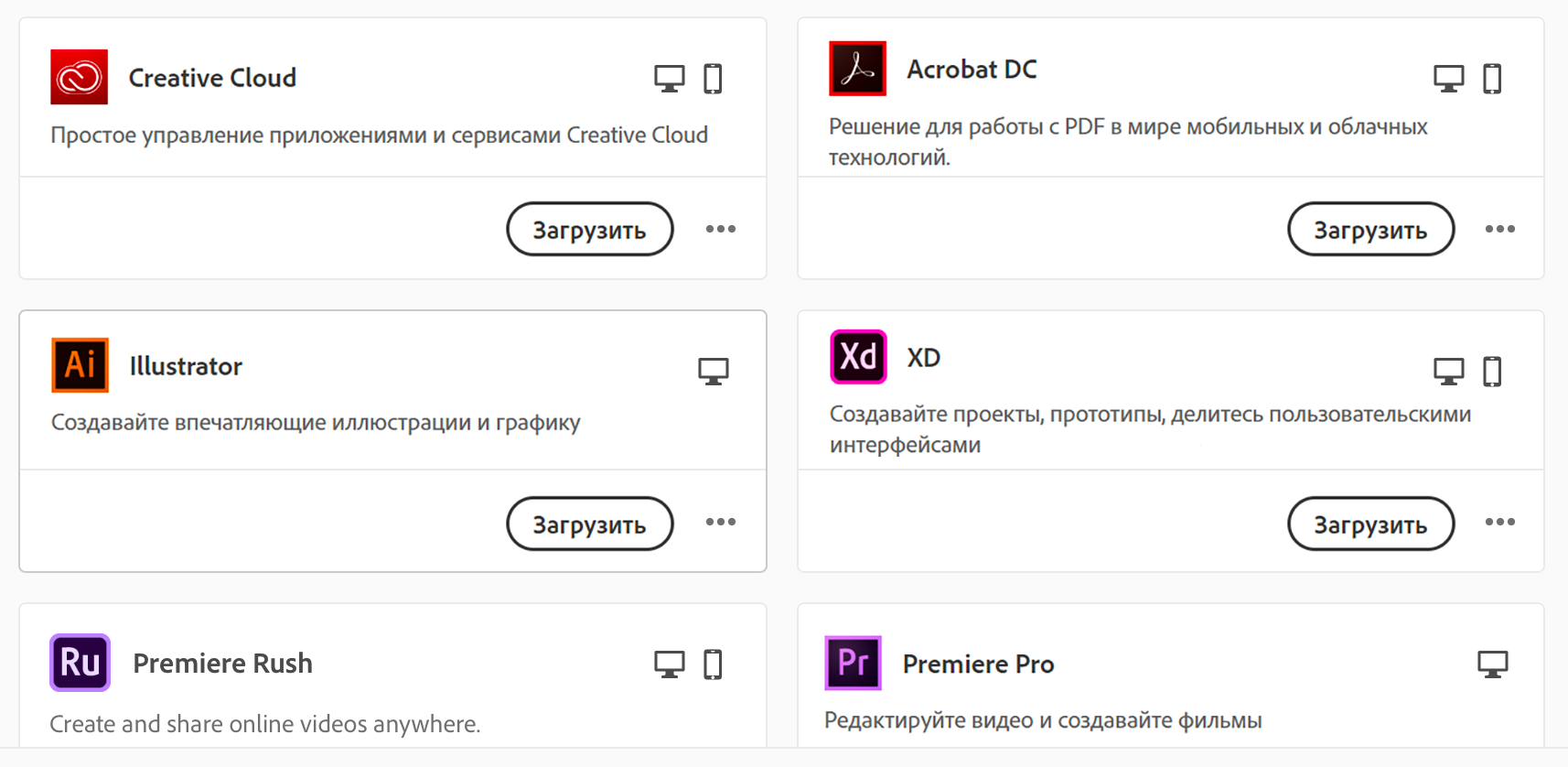Click the XD app icon
The height and width of the screenshot is (767, 1568).
point(858,357)
